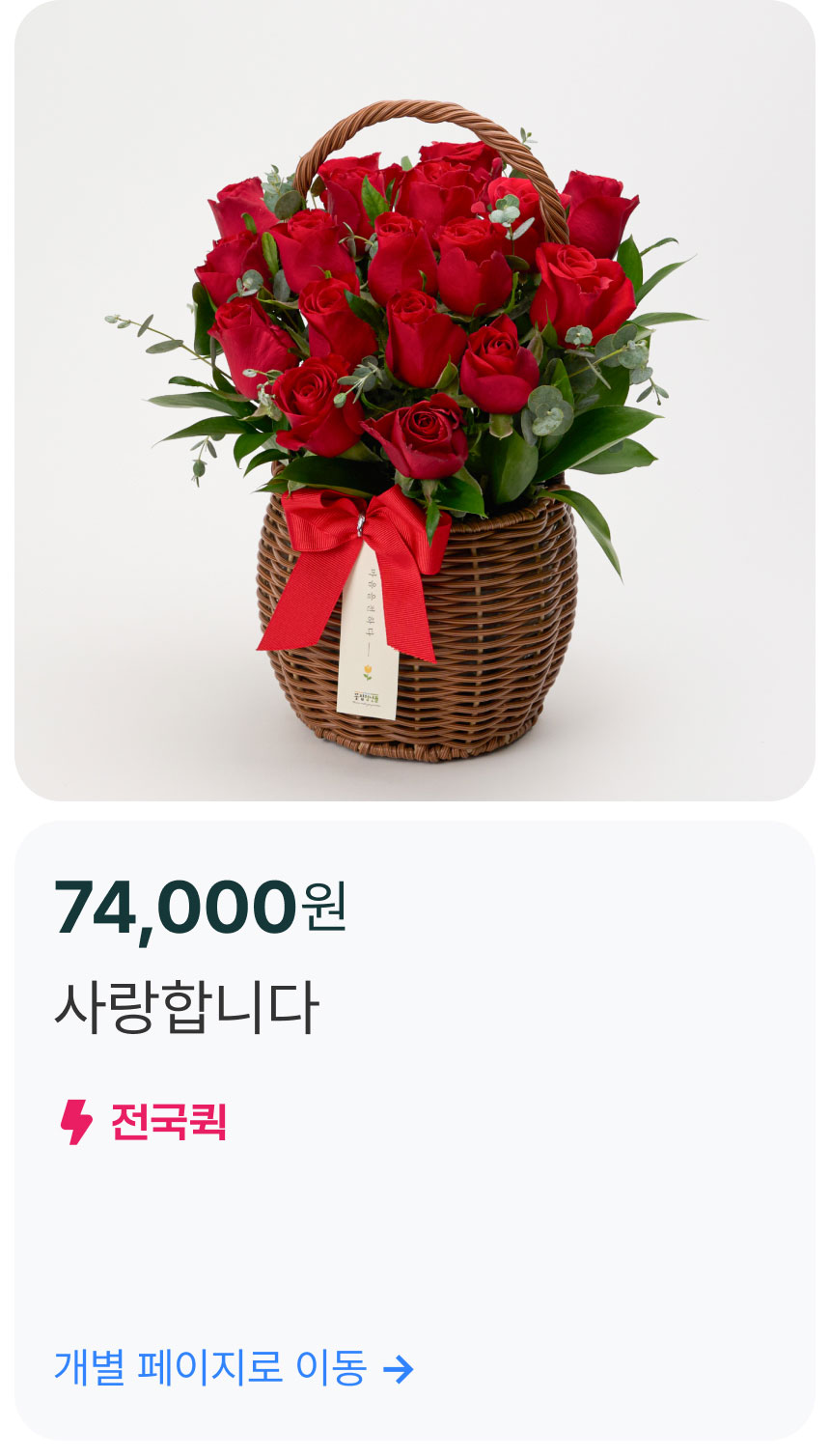
Task: Open the 개별 페이지로 이동 link
Action: 234,1368
